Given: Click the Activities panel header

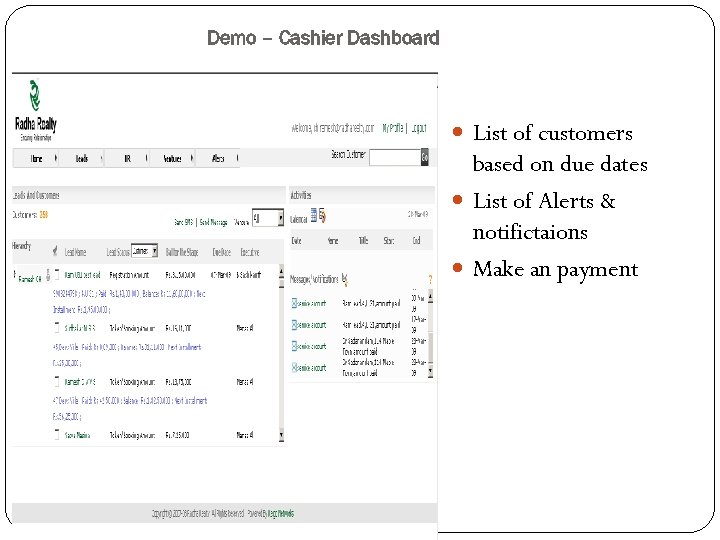Looking at the screenshot, I should 362,195.
